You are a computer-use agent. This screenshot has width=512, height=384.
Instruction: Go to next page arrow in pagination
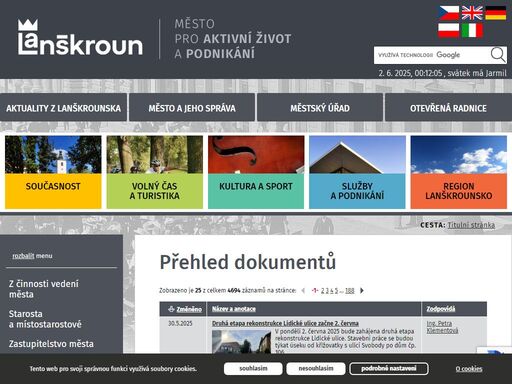tap(362, 291)
